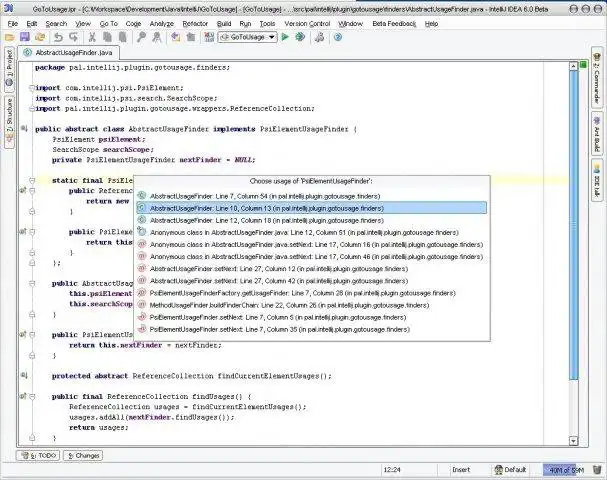Screen dimensions: 607x480
Task: Click the editor vertical scrollbar thumb
Action: pyautogui.click(x=574, y=225)
